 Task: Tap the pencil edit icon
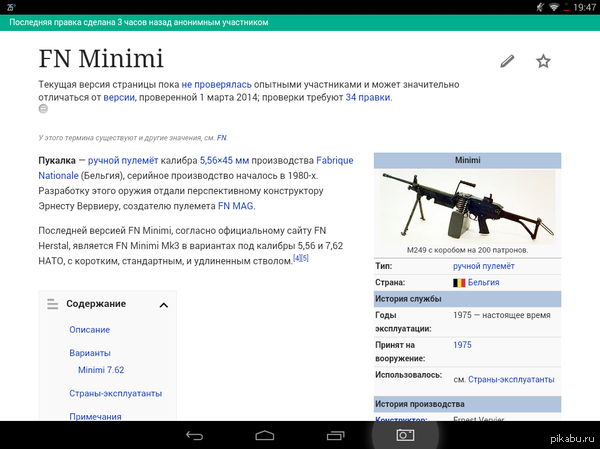[x=507, y=61]
